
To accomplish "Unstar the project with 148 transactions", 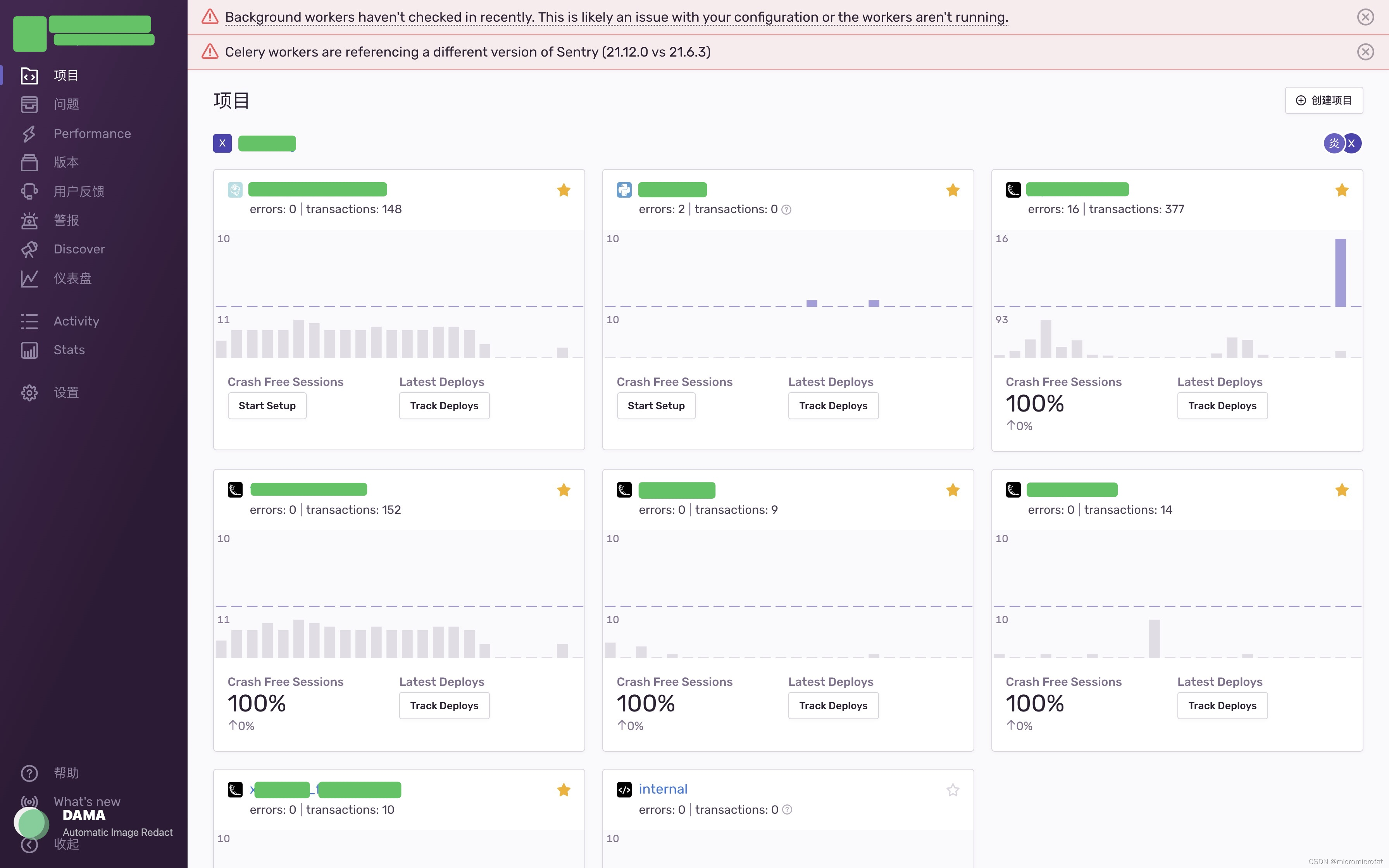I will click(563, 190).
